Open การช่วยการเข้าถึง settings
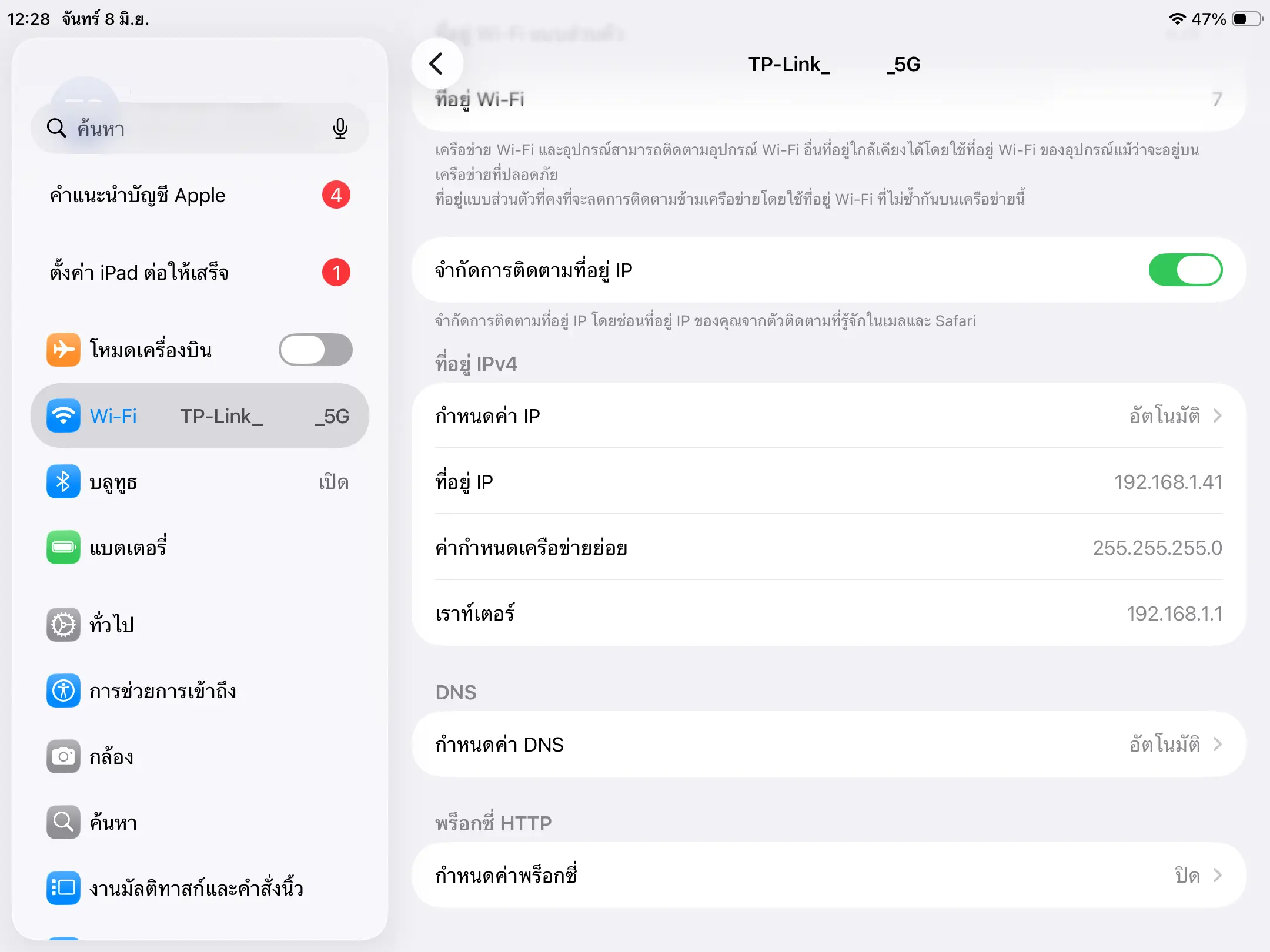This screenshot has width=1270, height=952. tap(200, 690)
